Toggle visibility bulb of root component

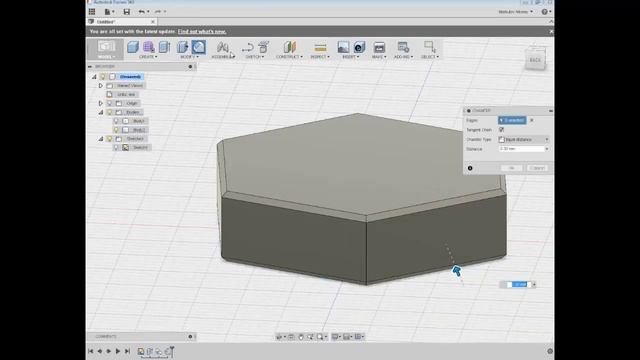103,77
